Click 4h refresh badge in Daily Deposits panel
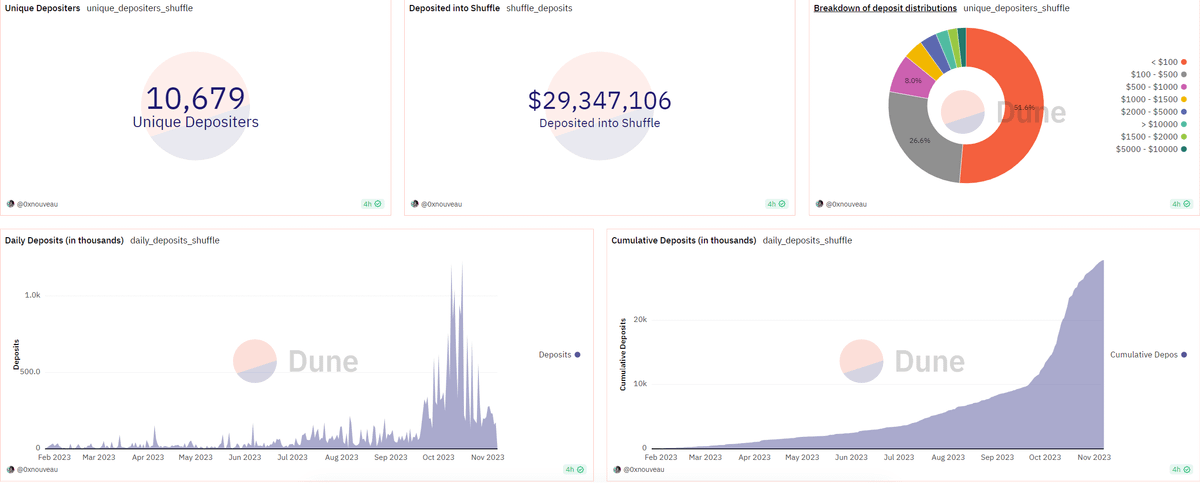 point(574,469)
